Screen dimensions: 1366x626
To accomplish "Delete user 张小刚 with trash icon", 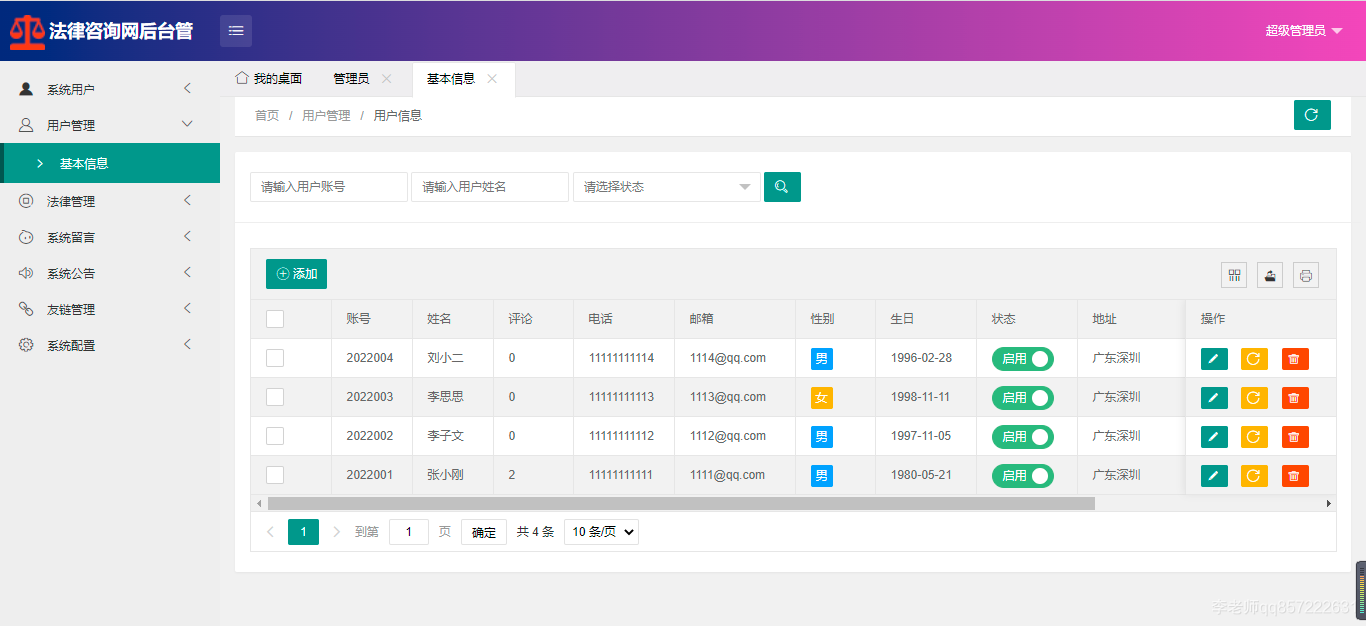I will tap(1295, 476).
